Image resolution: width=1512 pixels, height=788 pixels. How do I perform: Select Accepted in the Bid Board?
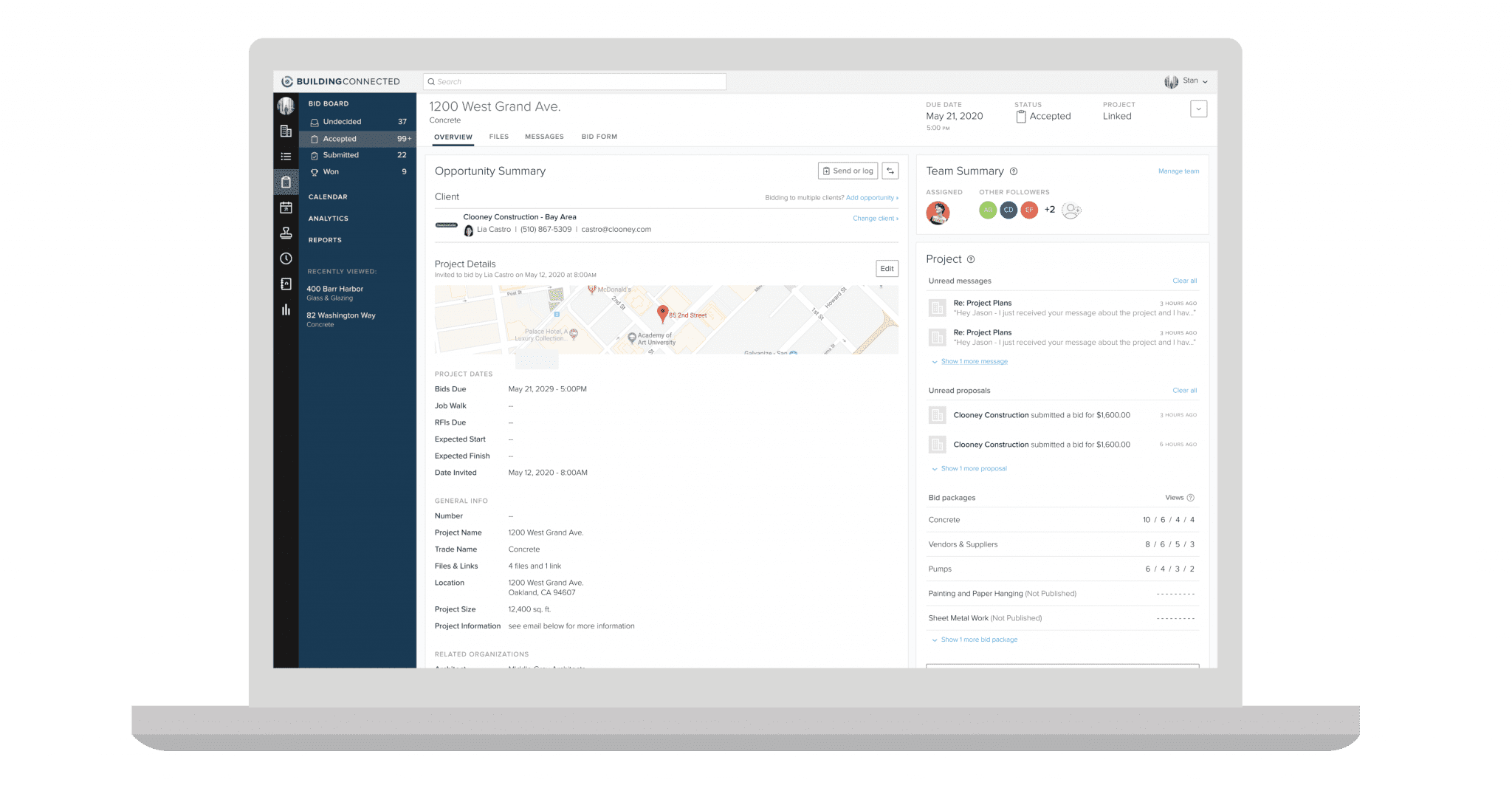click(358, 139)
